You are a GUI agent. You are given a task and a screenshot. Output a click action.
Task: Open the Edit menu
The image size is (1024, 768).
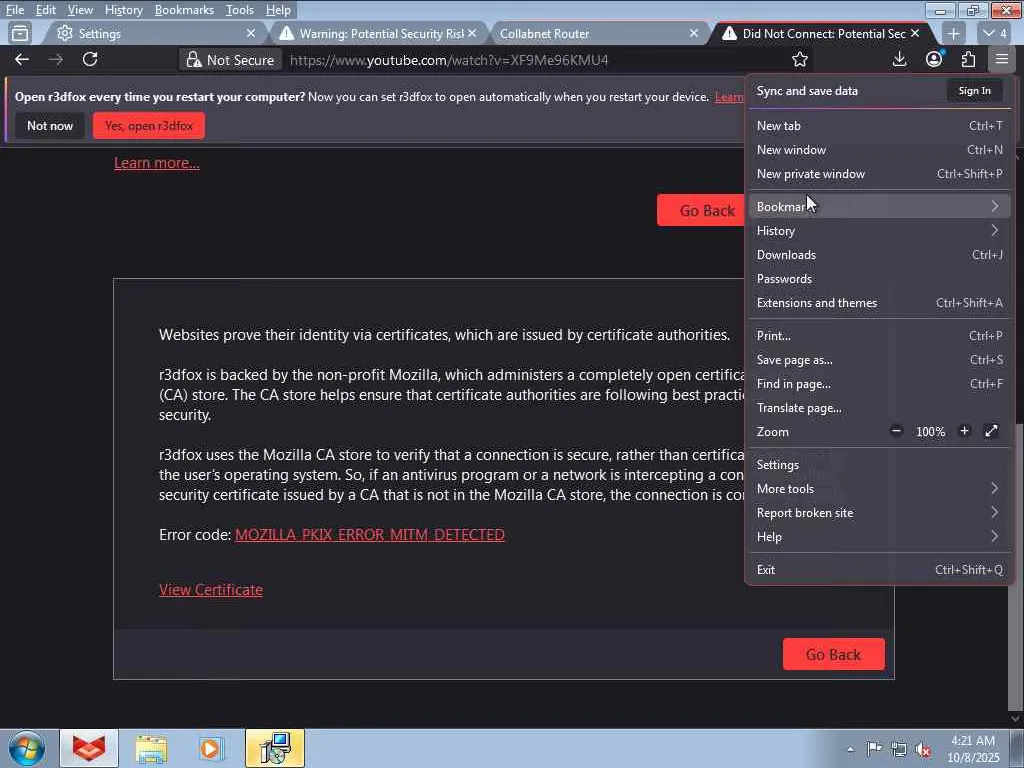pos(46,10)
